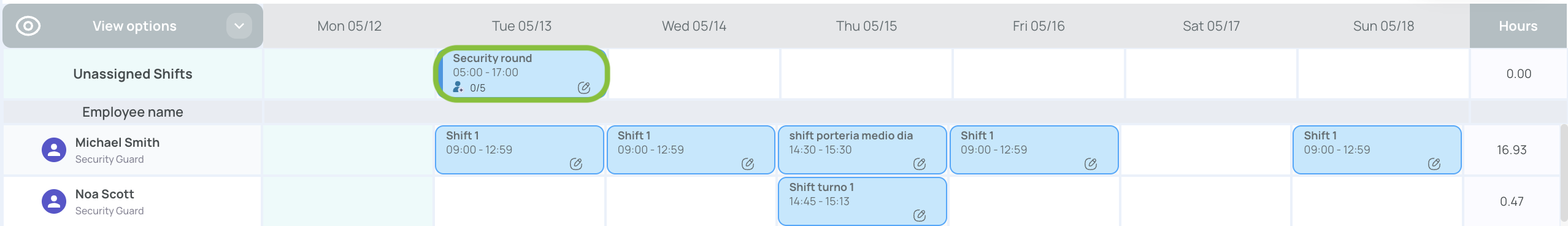
Task: Select the Sat 05/17 column header
Action: pos(1211,26)
